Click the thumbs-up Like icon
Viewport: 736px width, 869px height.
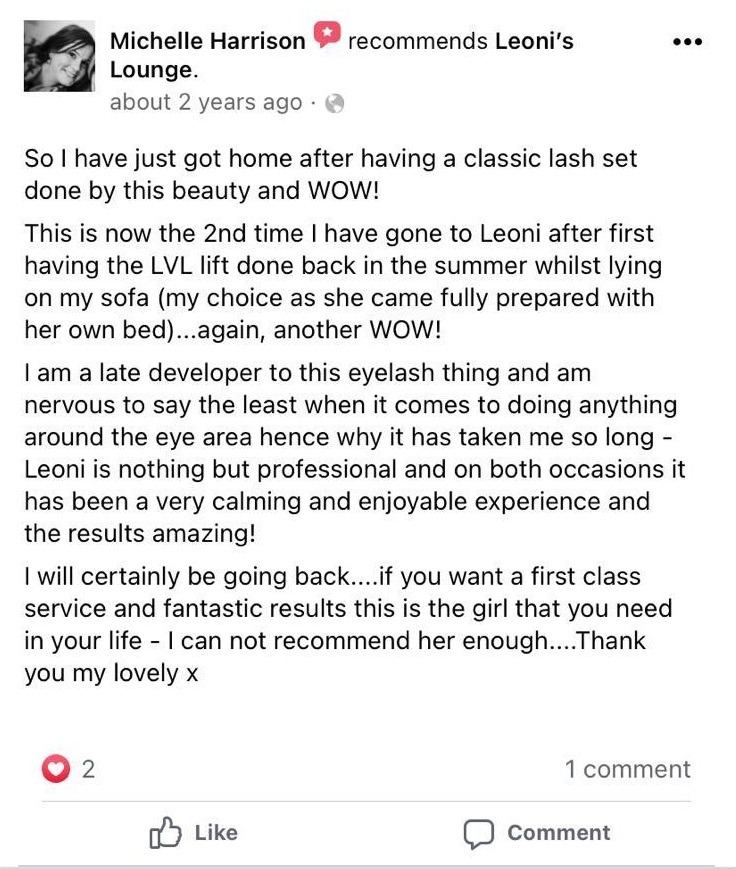tap(163, 833)
